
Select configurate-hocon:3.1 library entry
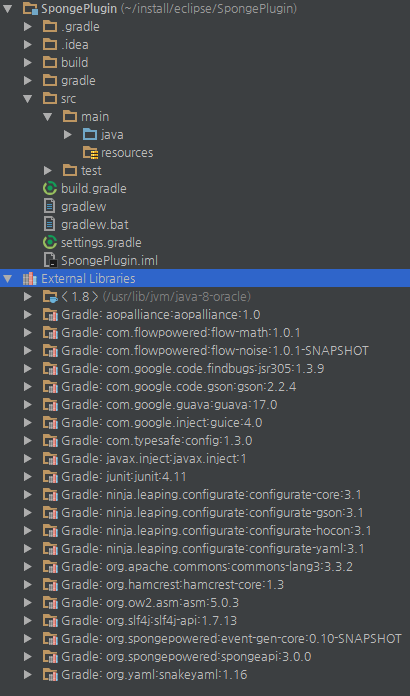click(205, 531)
